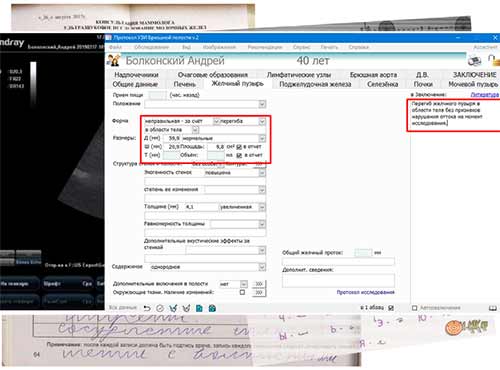Enable the Автозаключение checkbox
The height and width of the screenshot is (370, 500).
tap(414, 308)
